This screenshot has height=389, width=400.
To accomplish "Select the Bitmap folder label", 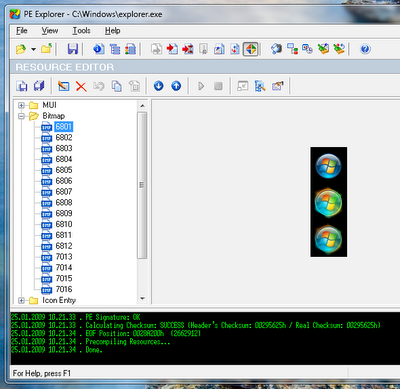I will [x=53, y=116].
